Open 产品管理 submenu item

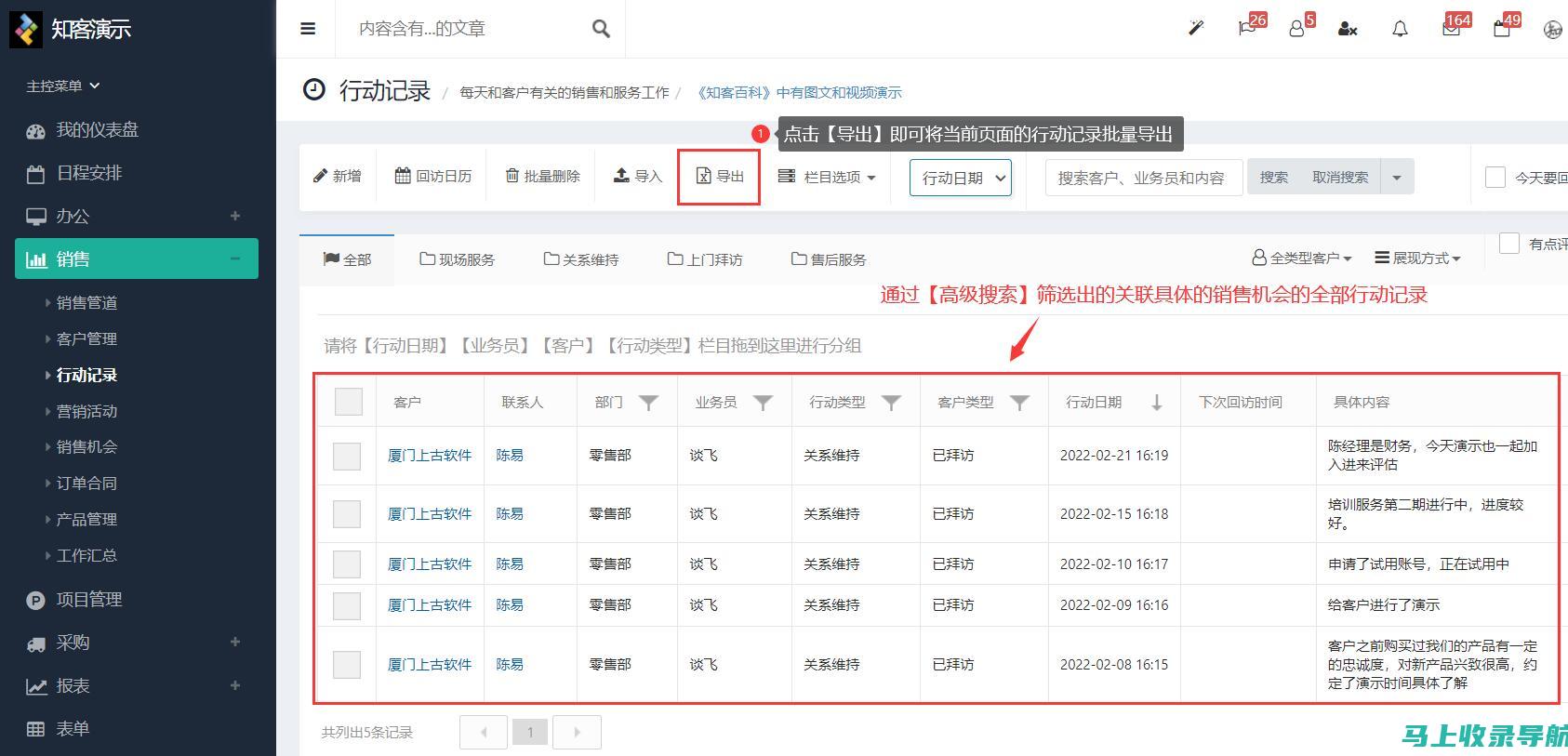pyautogui.click(x=86, y=519)
